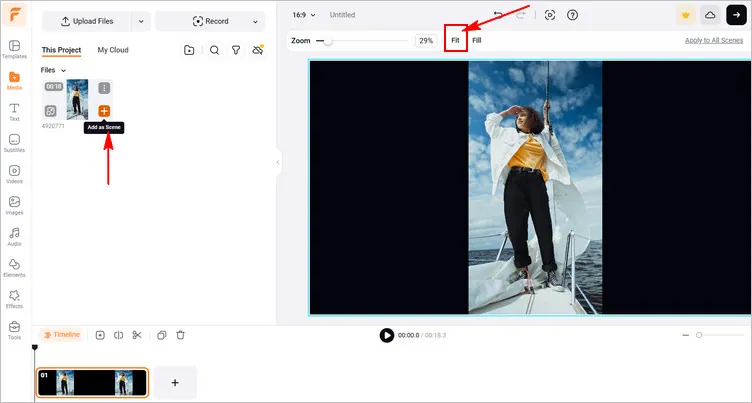The height and width of the screenshot is (403, 752).
Task: Open the Templates panel in sidebar
Action: point(14,49)
